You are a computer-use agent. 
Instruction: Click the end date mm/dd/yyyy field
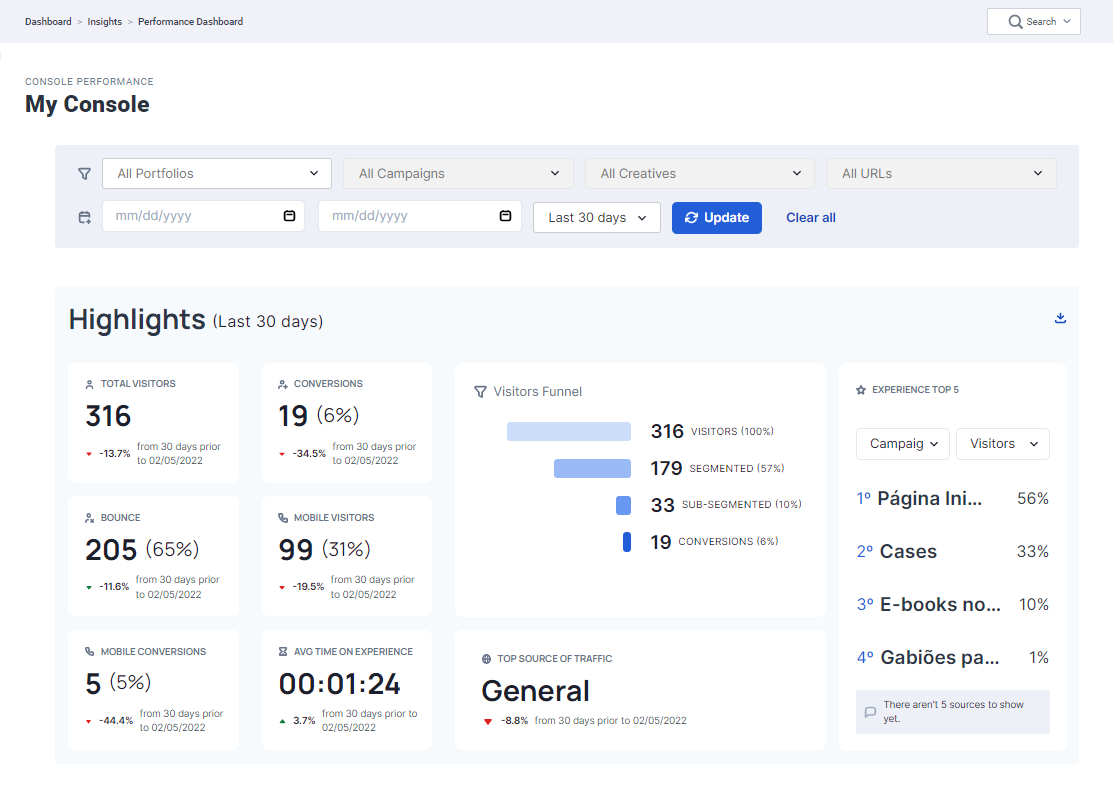(420, 216)
